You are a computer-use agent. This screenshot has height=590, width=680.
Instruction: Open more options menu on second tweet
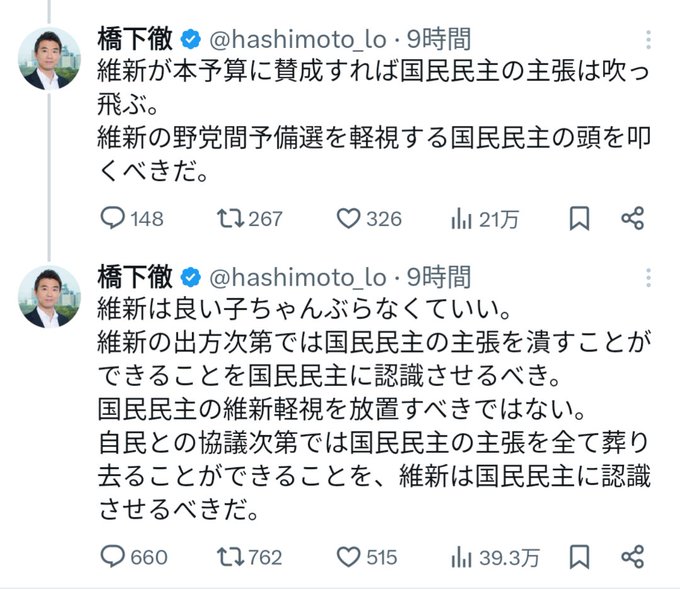click(x=648, y=278)
